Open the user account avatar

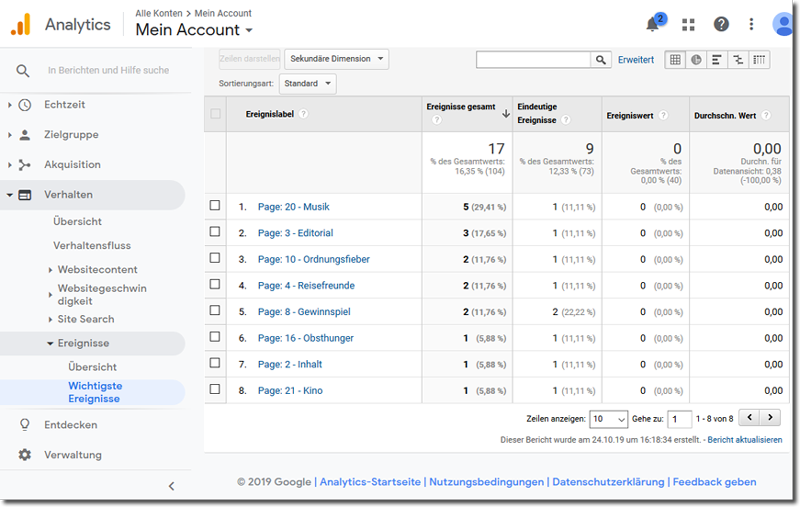[x=783, y=24]
